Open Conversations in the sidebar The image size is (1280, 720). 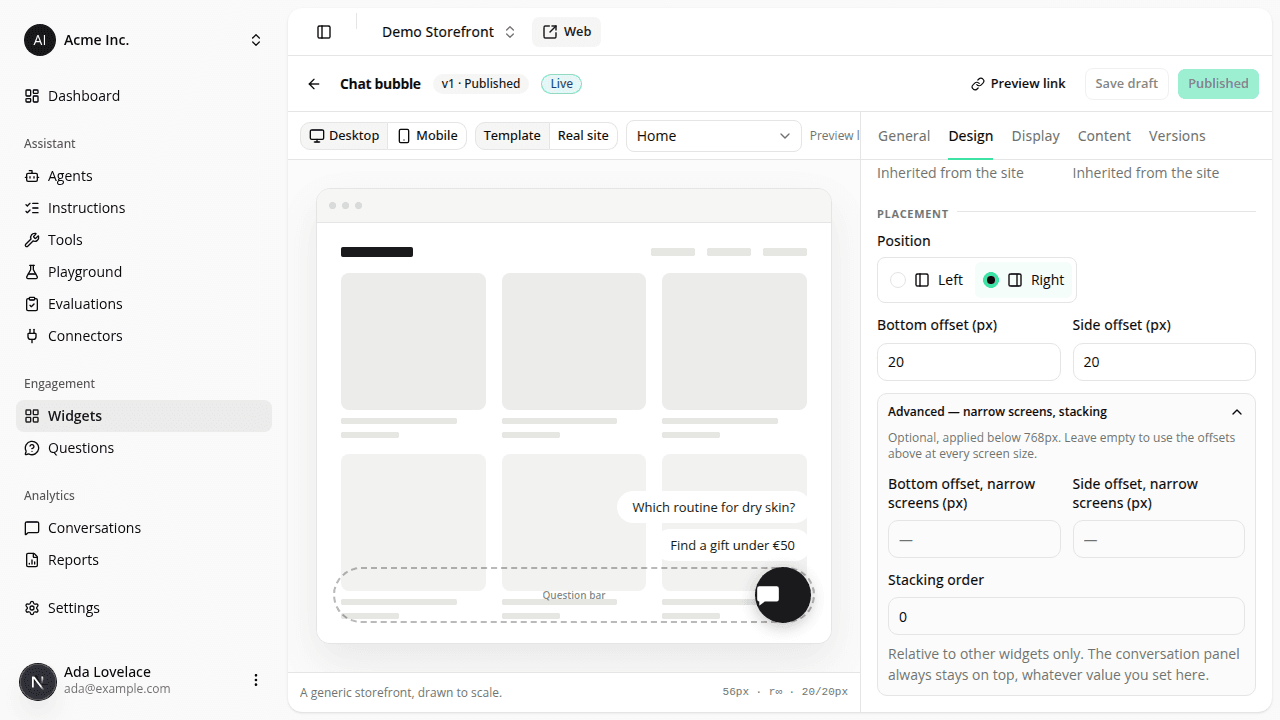[144, 528]
